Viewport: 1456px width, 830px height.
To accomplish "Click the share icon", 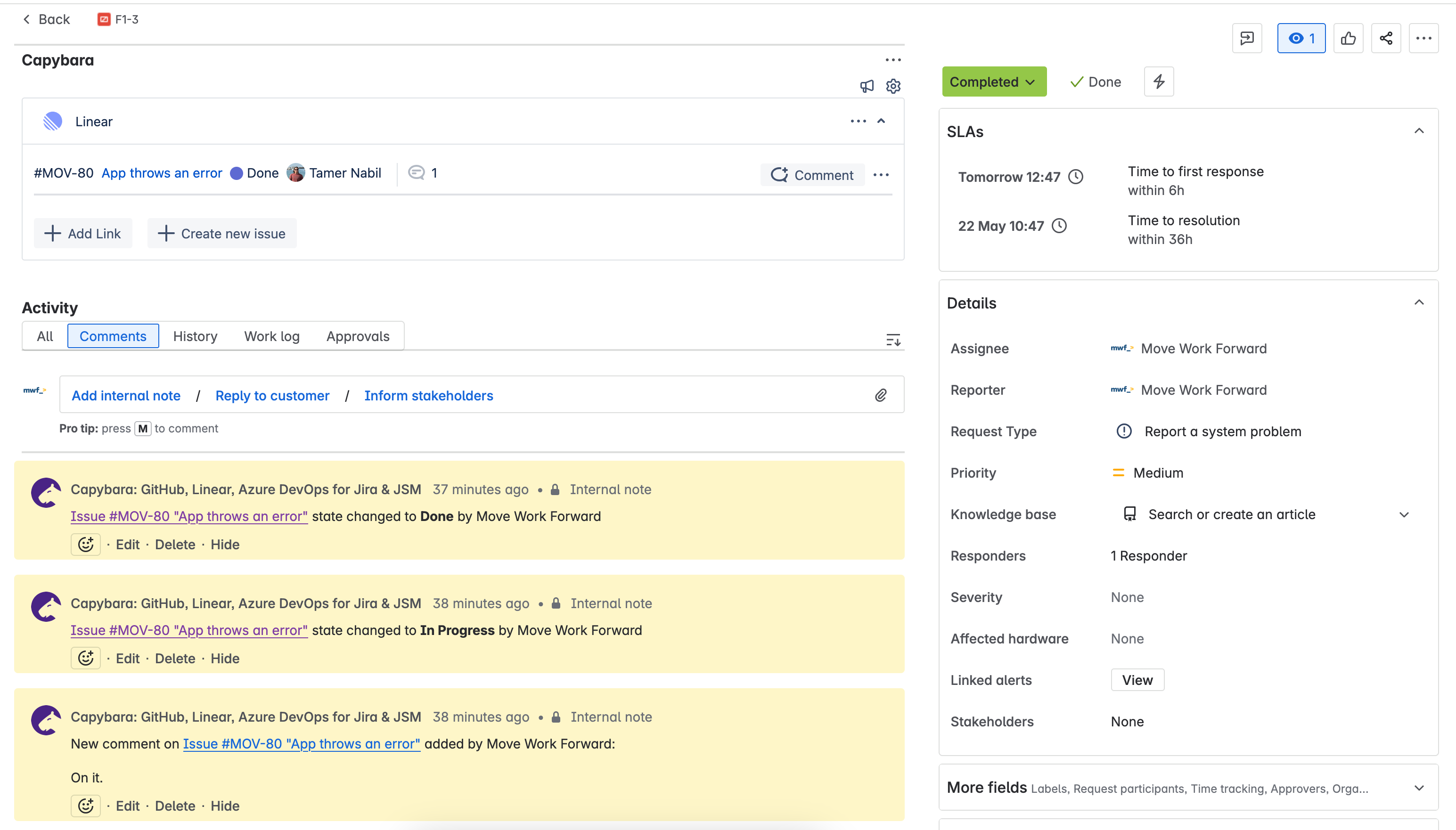I will point(1385,38).
